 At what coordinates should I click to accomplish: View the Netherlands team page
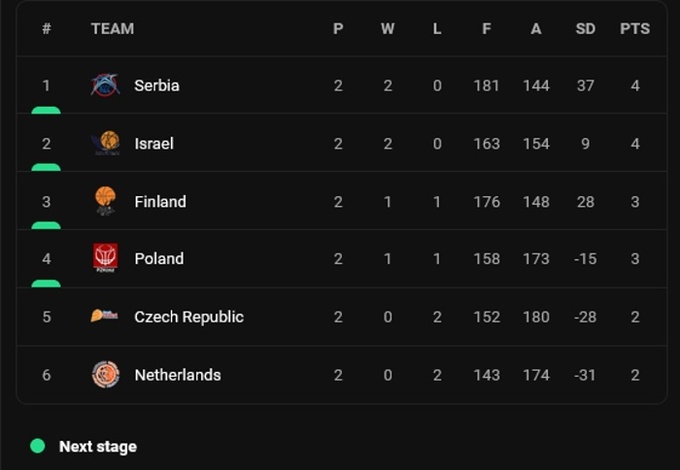(x=178, y=375)
